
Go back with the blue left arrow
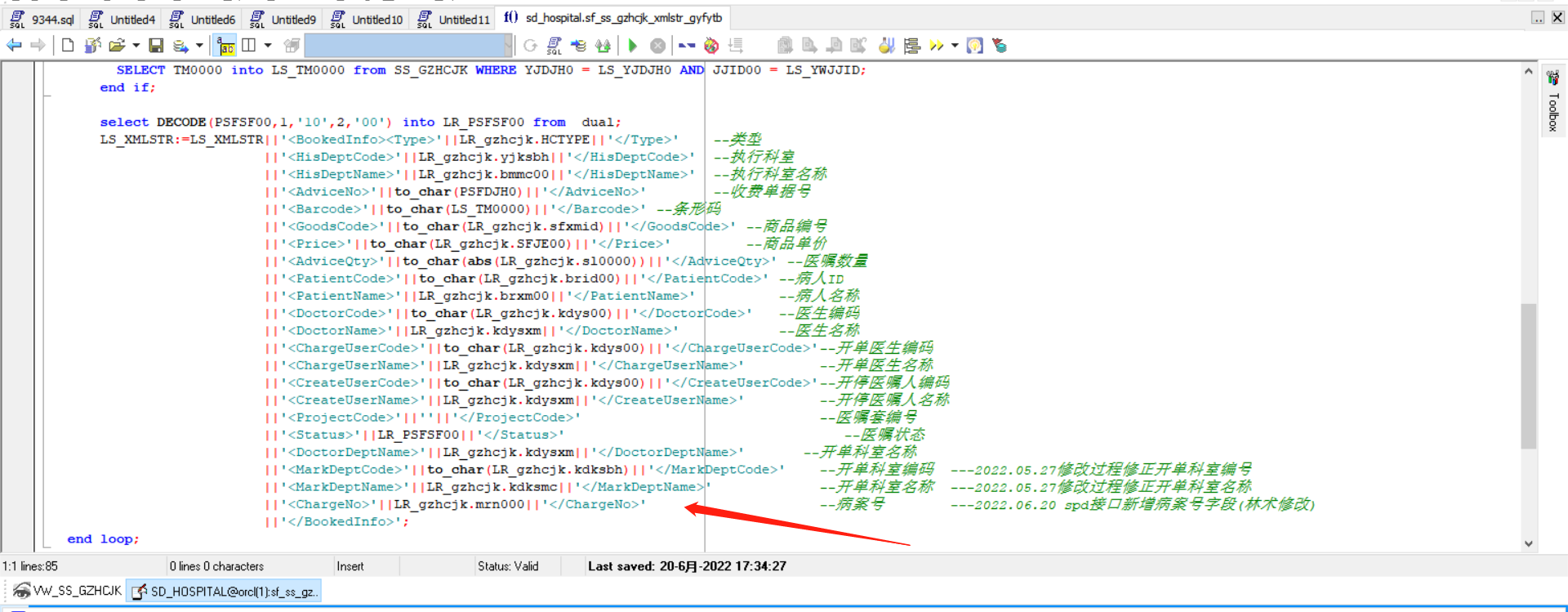[x=14, y=46]
